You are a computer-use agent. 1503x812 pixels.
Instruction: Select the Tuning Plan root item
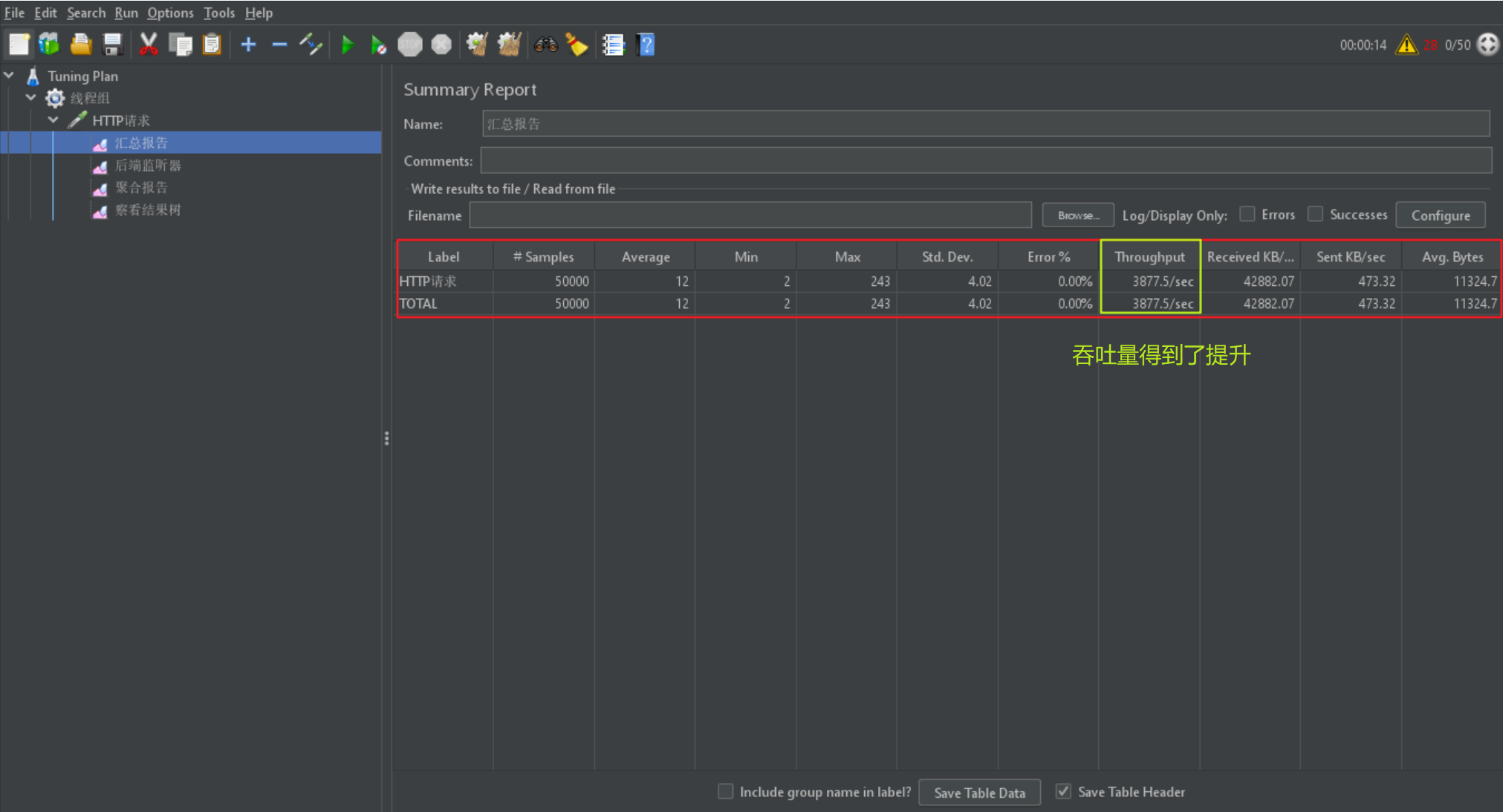pos(82,76)
